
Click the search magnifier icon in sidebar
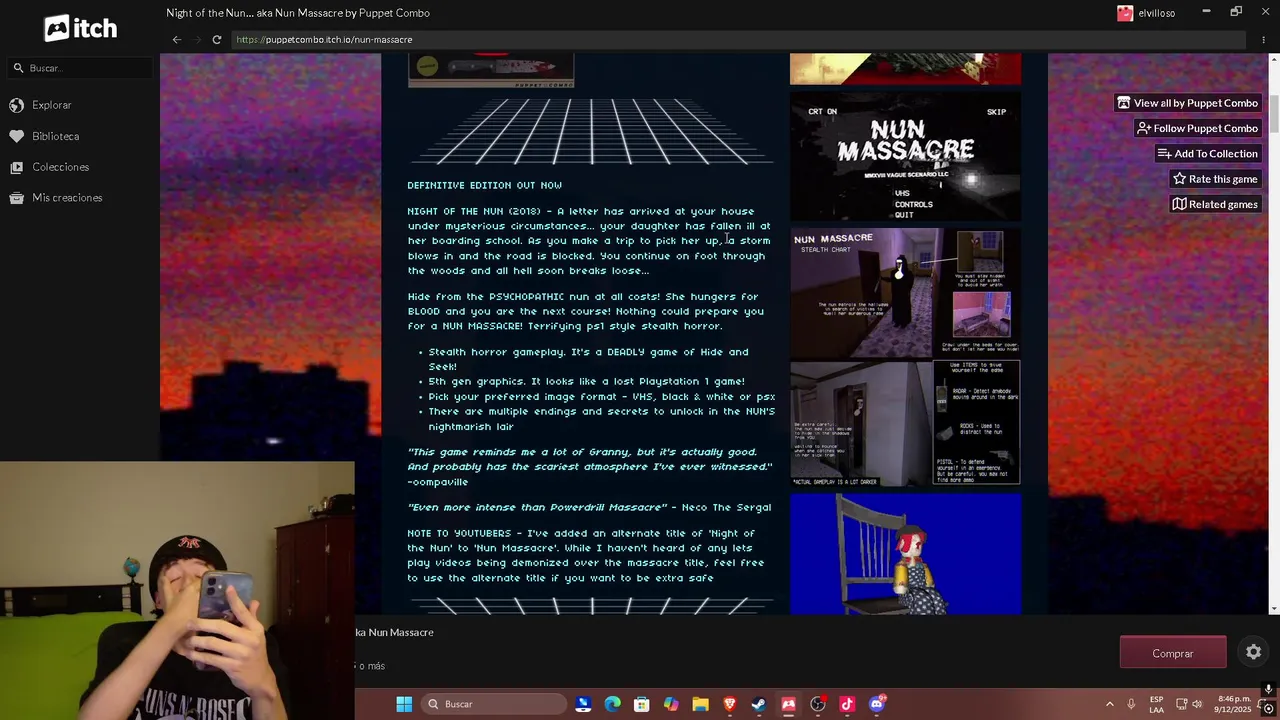click(x=18, y=68)
